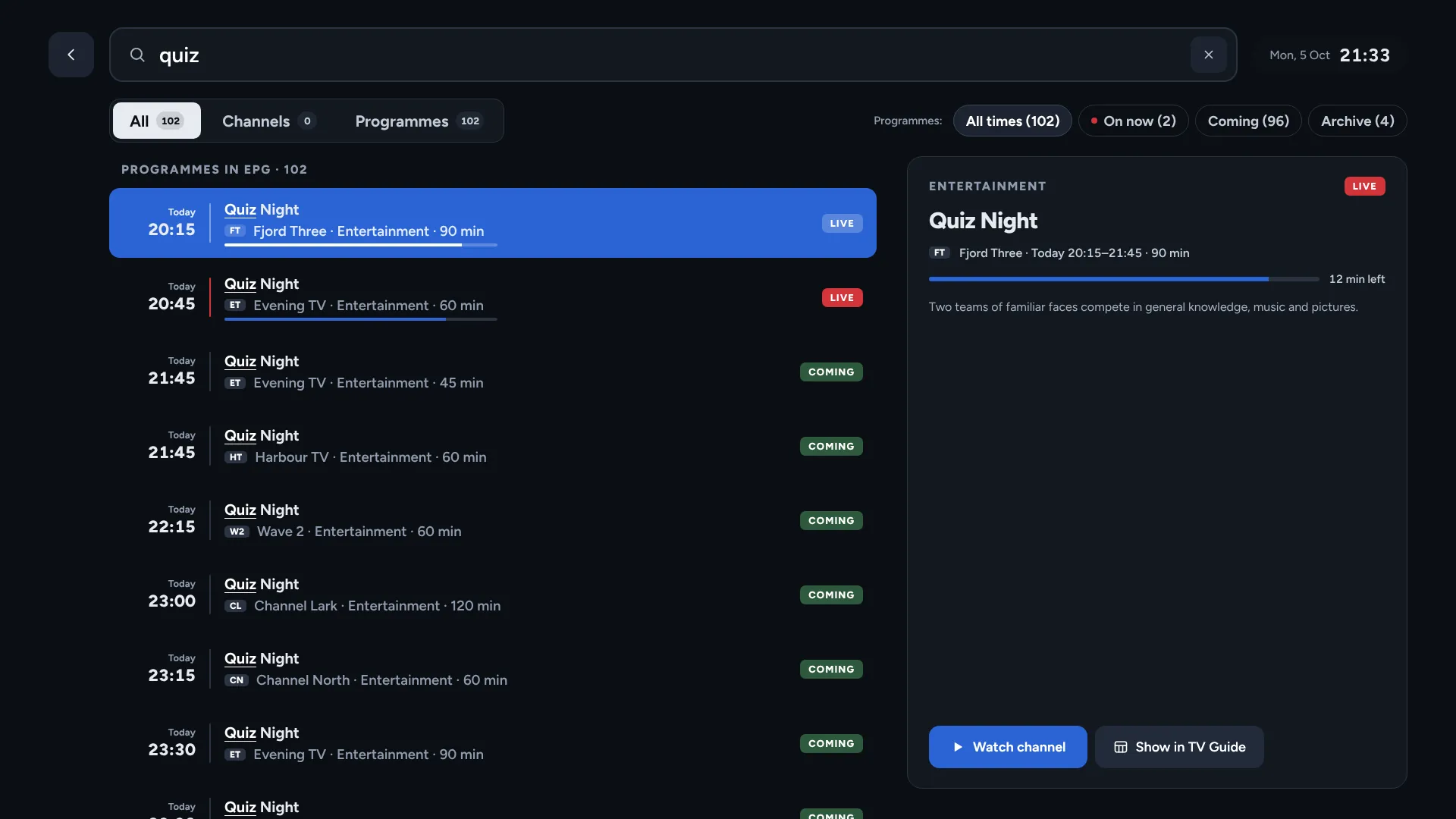Click the FT channel logo in list row
This screenshot has height=819, width=1456.
(x=235, y=231)
